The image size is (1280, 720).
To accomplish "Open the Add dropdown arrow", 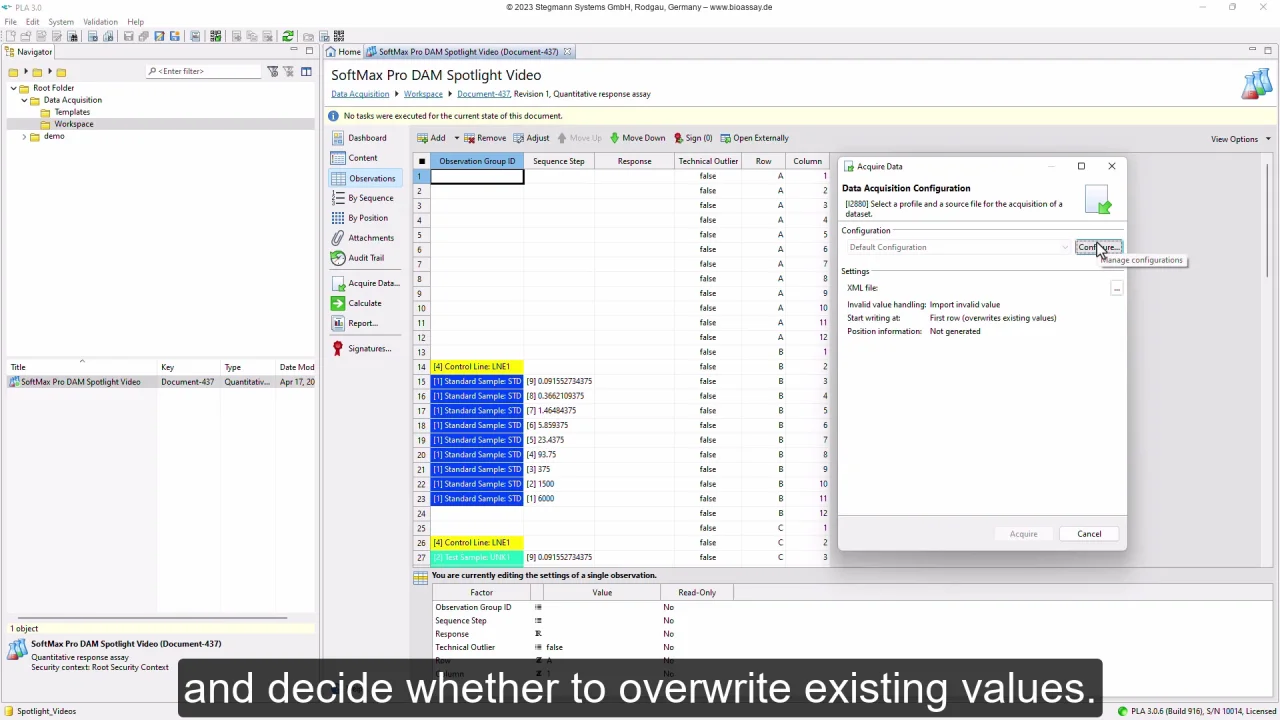I will pyautogui.click(x=457, y=138).
